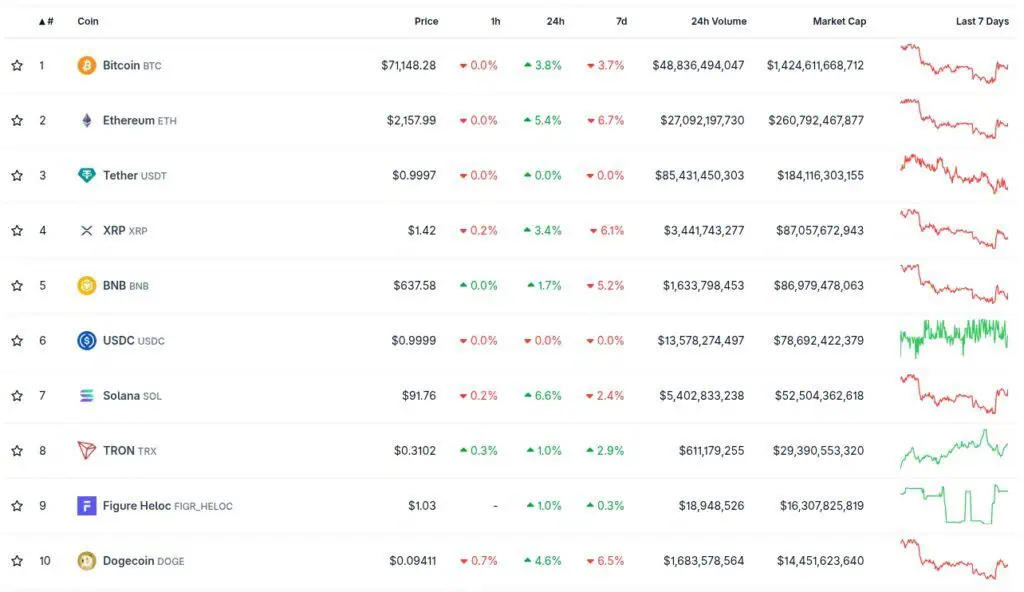
Task: Open the Figure Heloc coin page
Action: tap(136, 506)
